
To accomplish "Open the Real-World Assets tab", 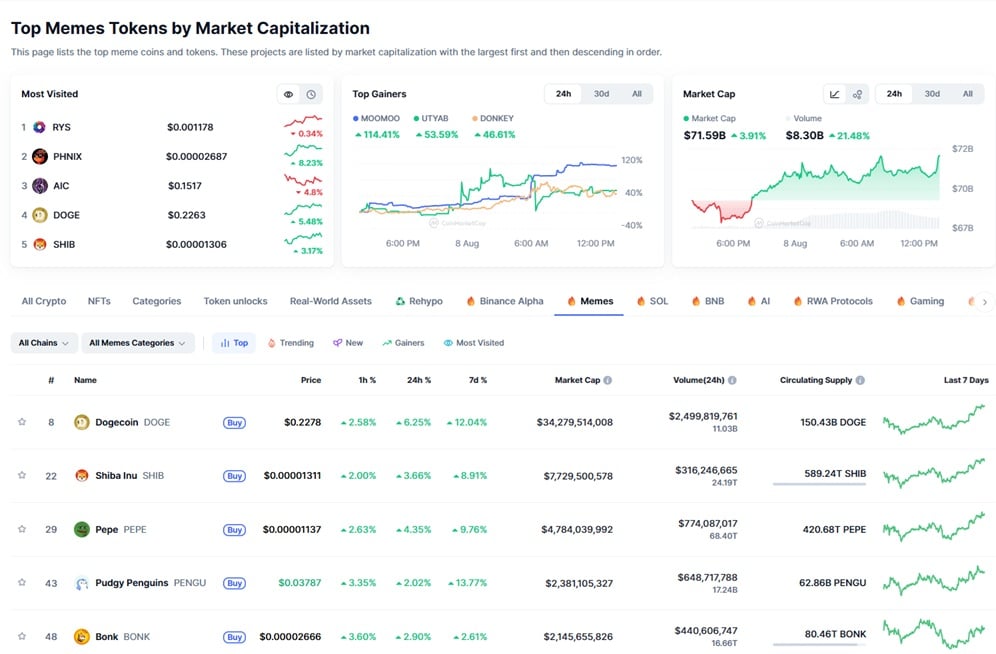I will [331, 301].
